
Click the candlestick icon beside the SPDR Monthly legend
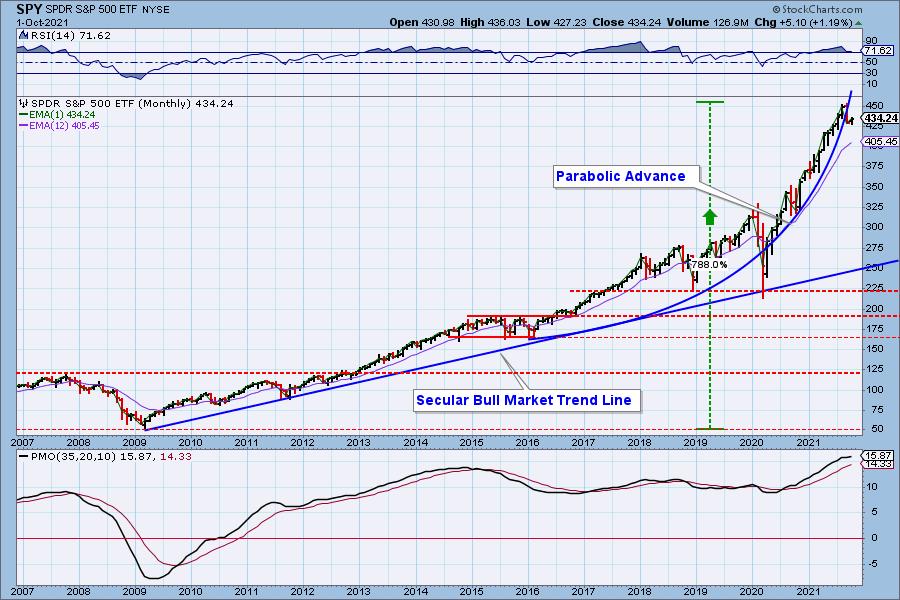[24, 103]
